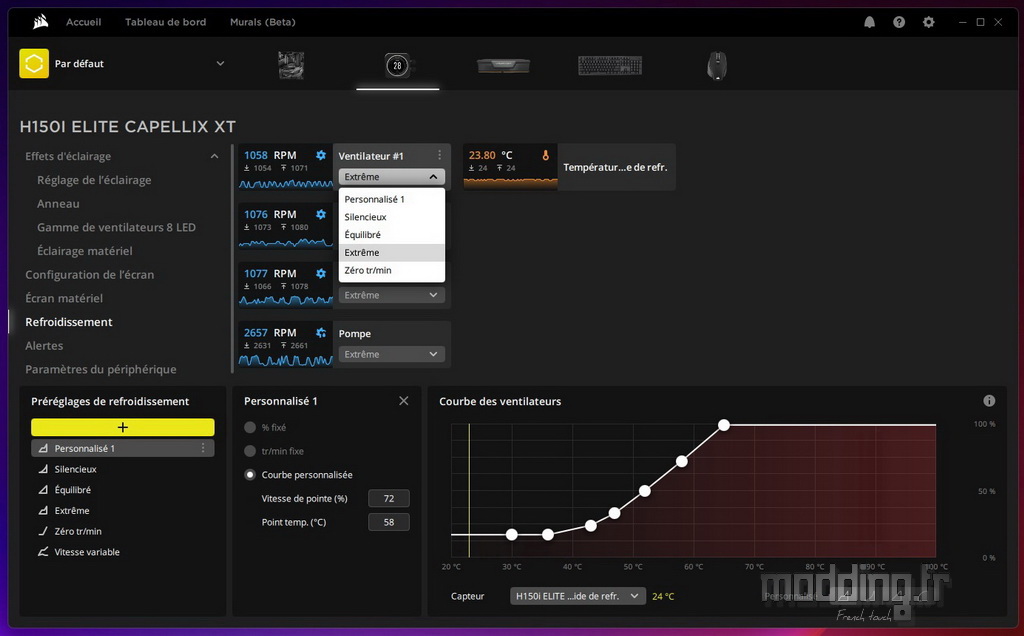The height and width of the screenshot is (636, 1024).
Task: Select the keyboard device icon
Action: click(x=610, y=65)
